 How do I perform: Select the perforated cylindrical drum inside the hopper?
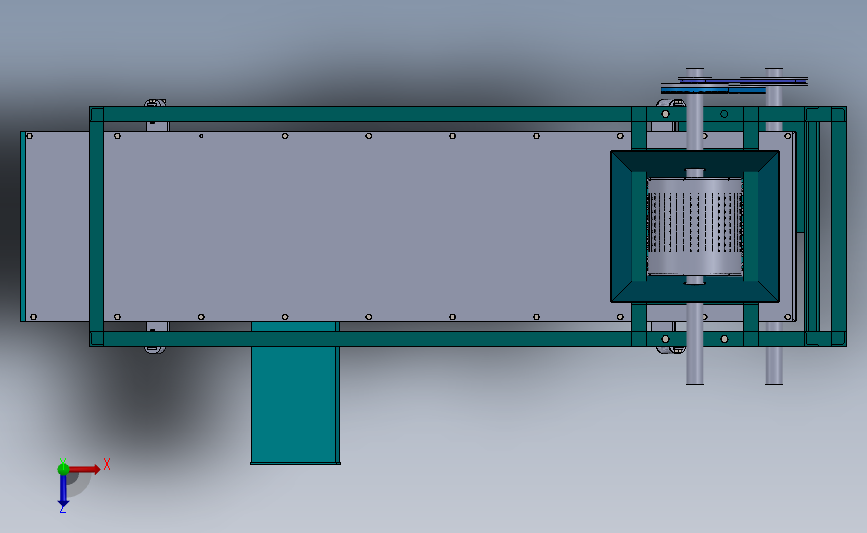point(694,227)
